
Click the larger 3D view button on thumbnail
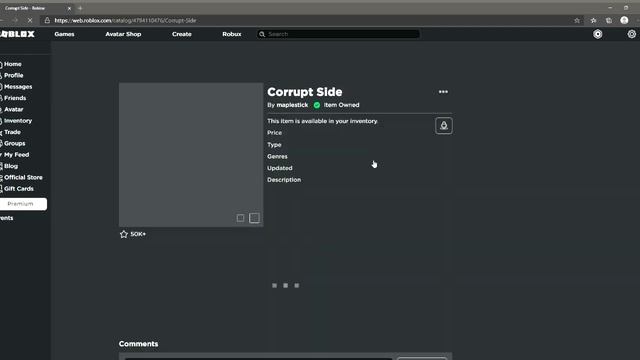click(x=254, y=218)
